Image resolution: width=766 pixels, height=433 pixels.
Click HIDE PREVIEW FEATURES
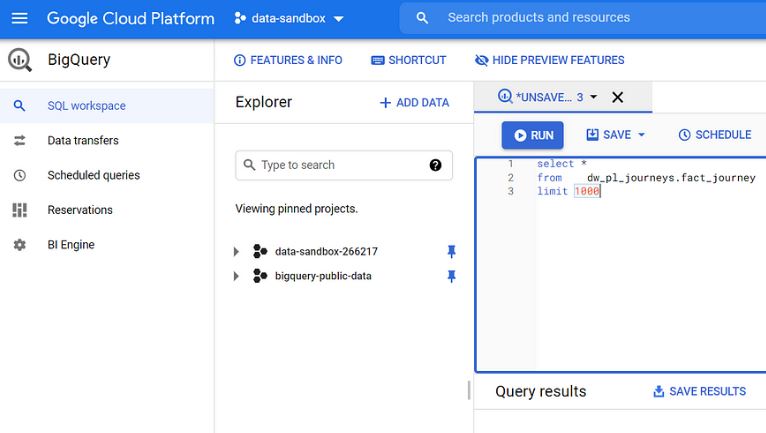click(550, 60)
